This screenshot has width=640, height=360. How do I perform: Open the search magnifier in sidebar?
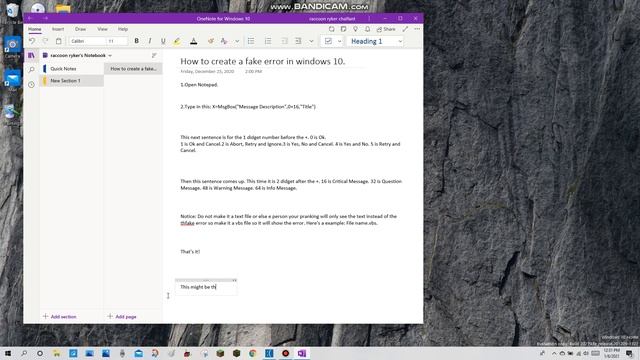click(x=31, y=70)
